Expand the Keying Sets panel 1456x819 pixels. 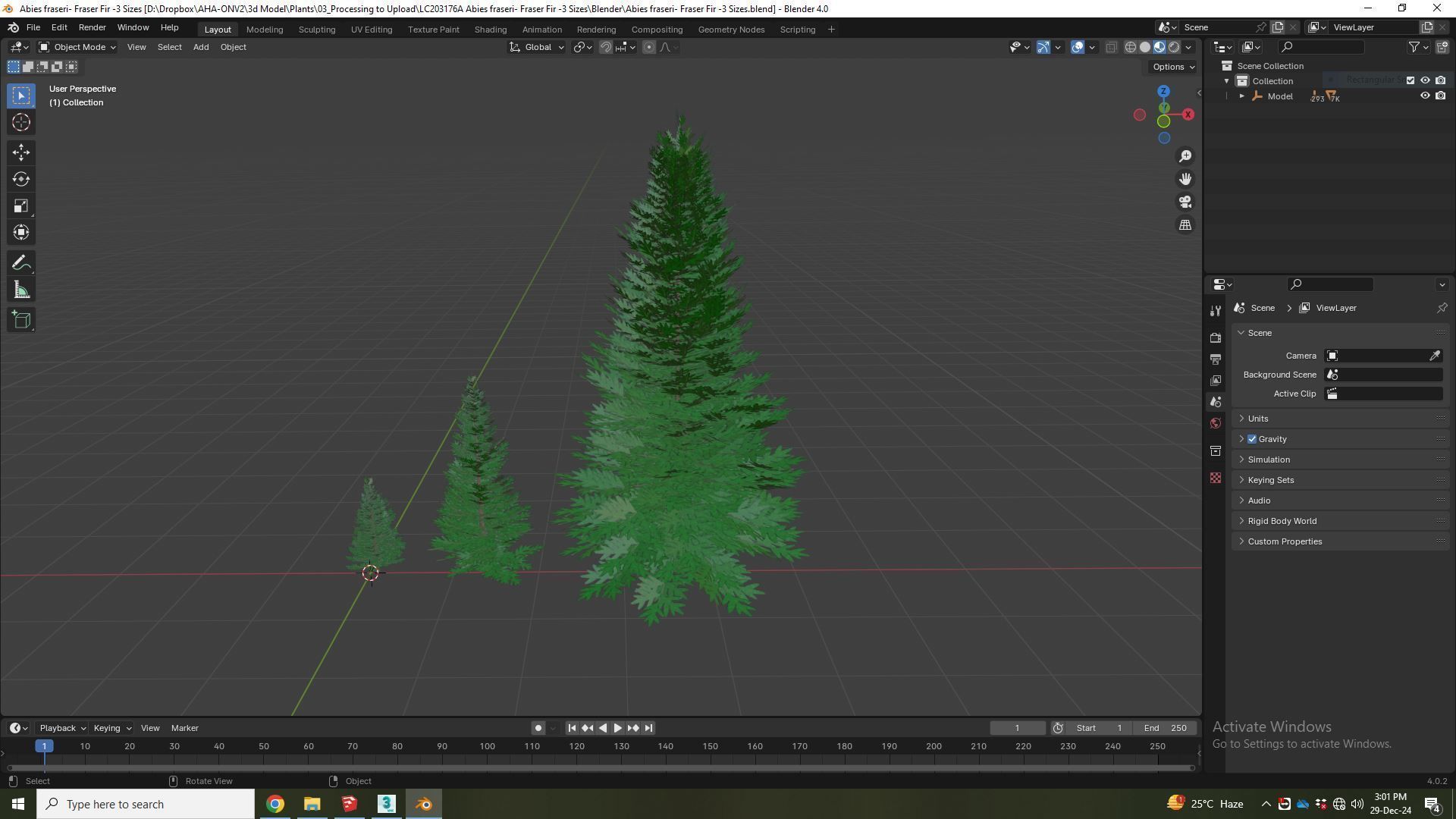point(1271,480)
